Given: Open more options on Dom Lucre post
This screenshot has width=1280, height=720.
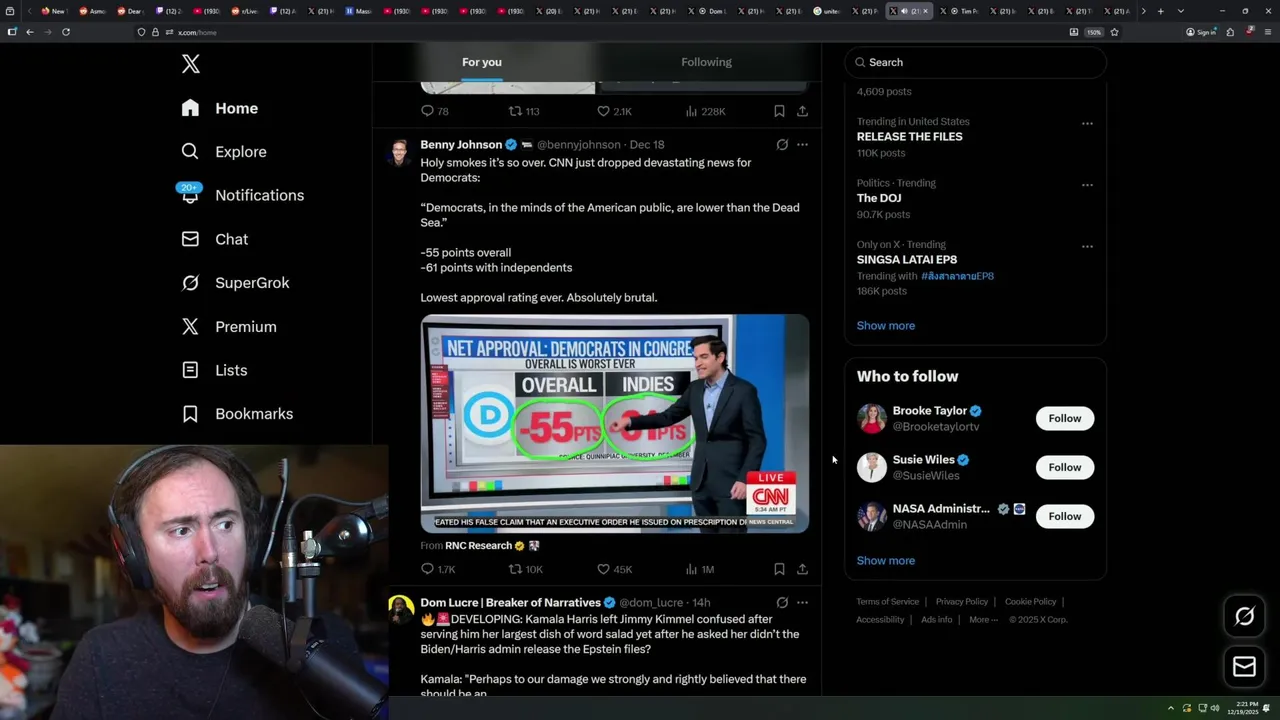Looking at the screenshot, I should click(802, 603).
